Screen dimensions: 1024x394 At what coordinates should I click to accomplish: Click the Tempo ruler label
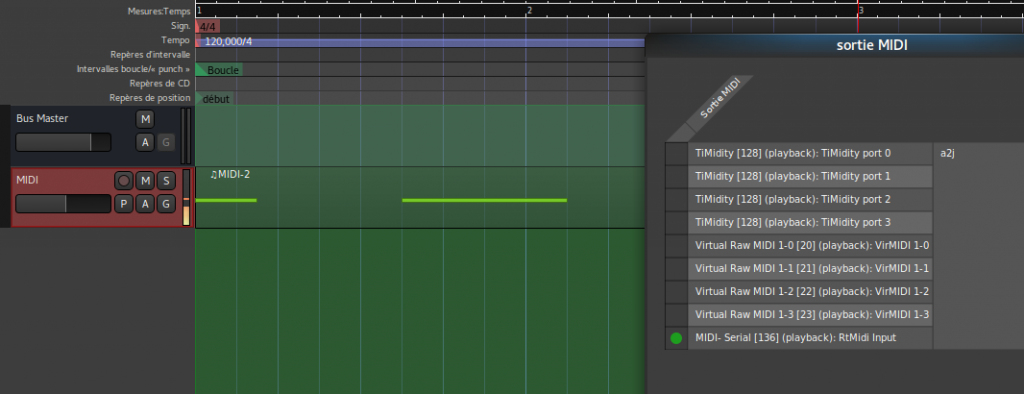(x=176, y=41)
